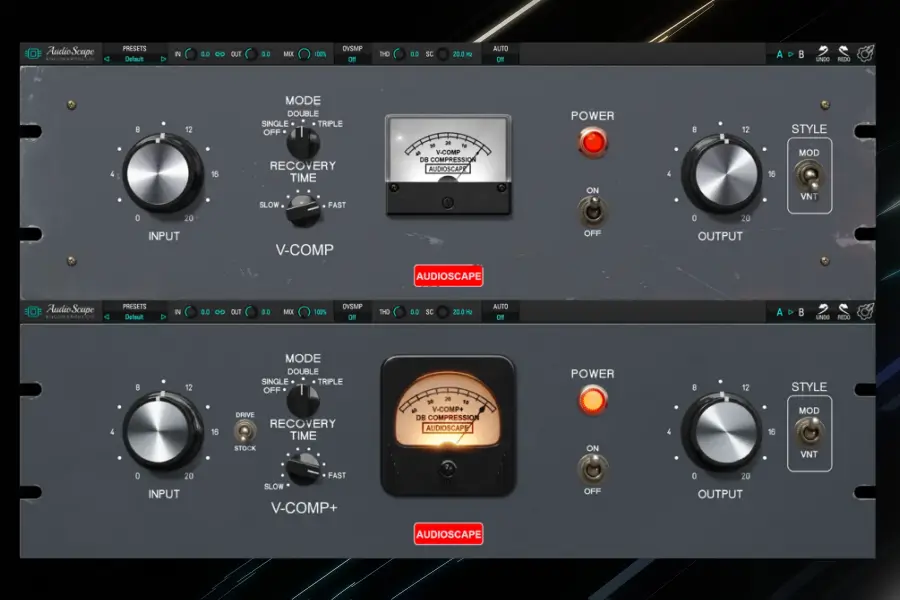Click the MIX knob on V-COMP+ toolbar

(304, 312)
